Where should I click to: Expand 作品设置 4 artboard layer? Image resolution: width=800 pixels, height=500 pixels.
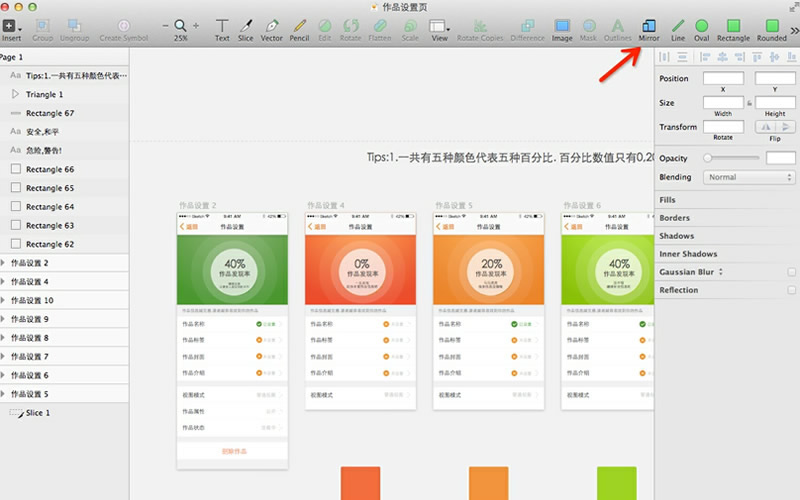click(3, 282)
